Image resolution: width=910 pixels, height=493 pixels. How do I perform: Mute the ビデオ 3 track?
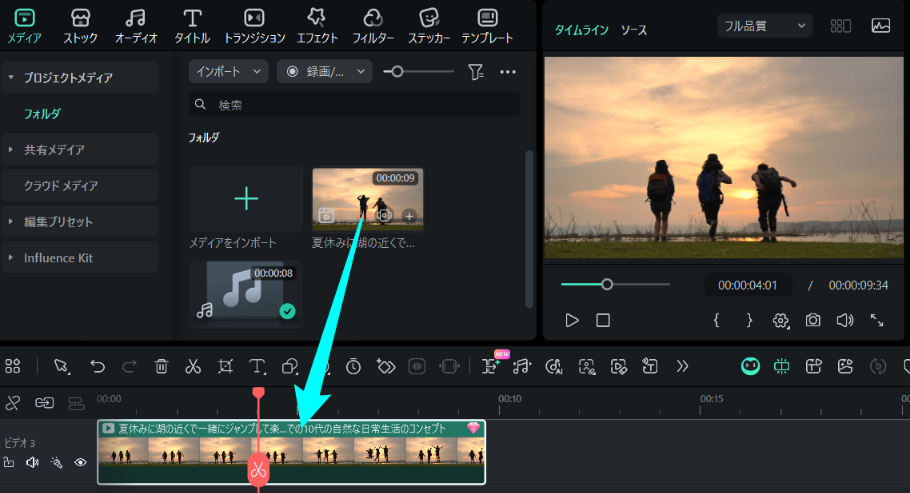click(32, 462)
